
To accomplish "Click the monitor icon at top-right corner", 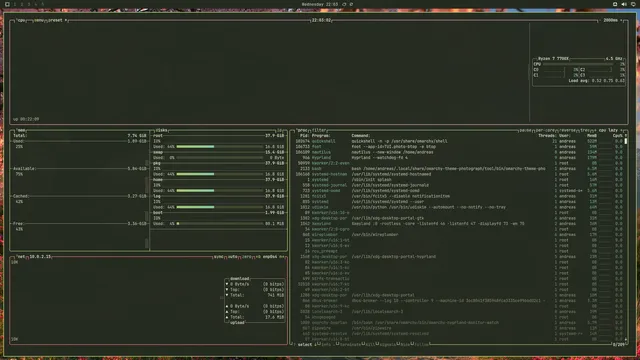I will (633, 4).
